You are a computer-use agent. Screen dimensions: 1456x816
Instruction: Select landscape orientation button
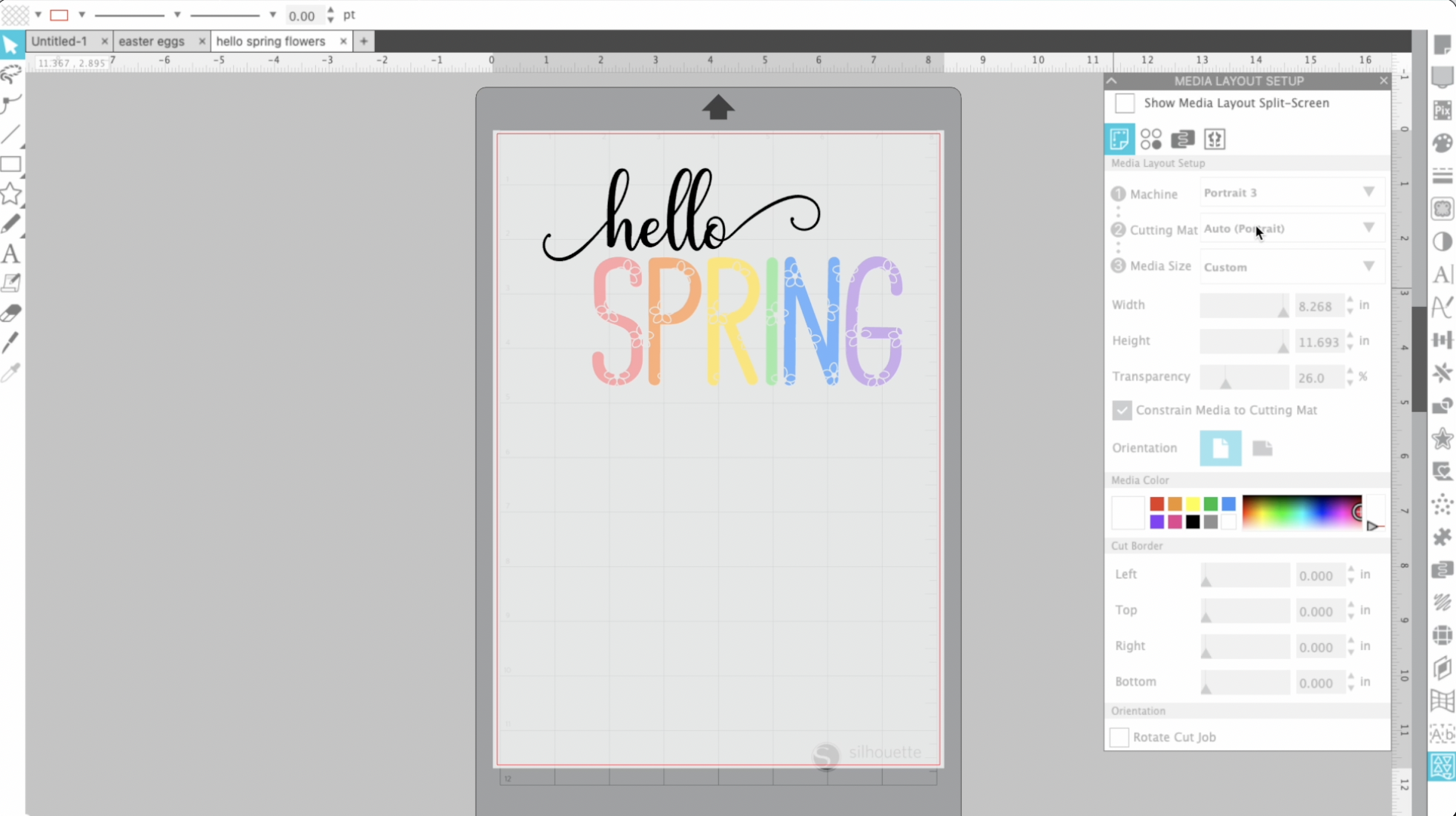1262,447
